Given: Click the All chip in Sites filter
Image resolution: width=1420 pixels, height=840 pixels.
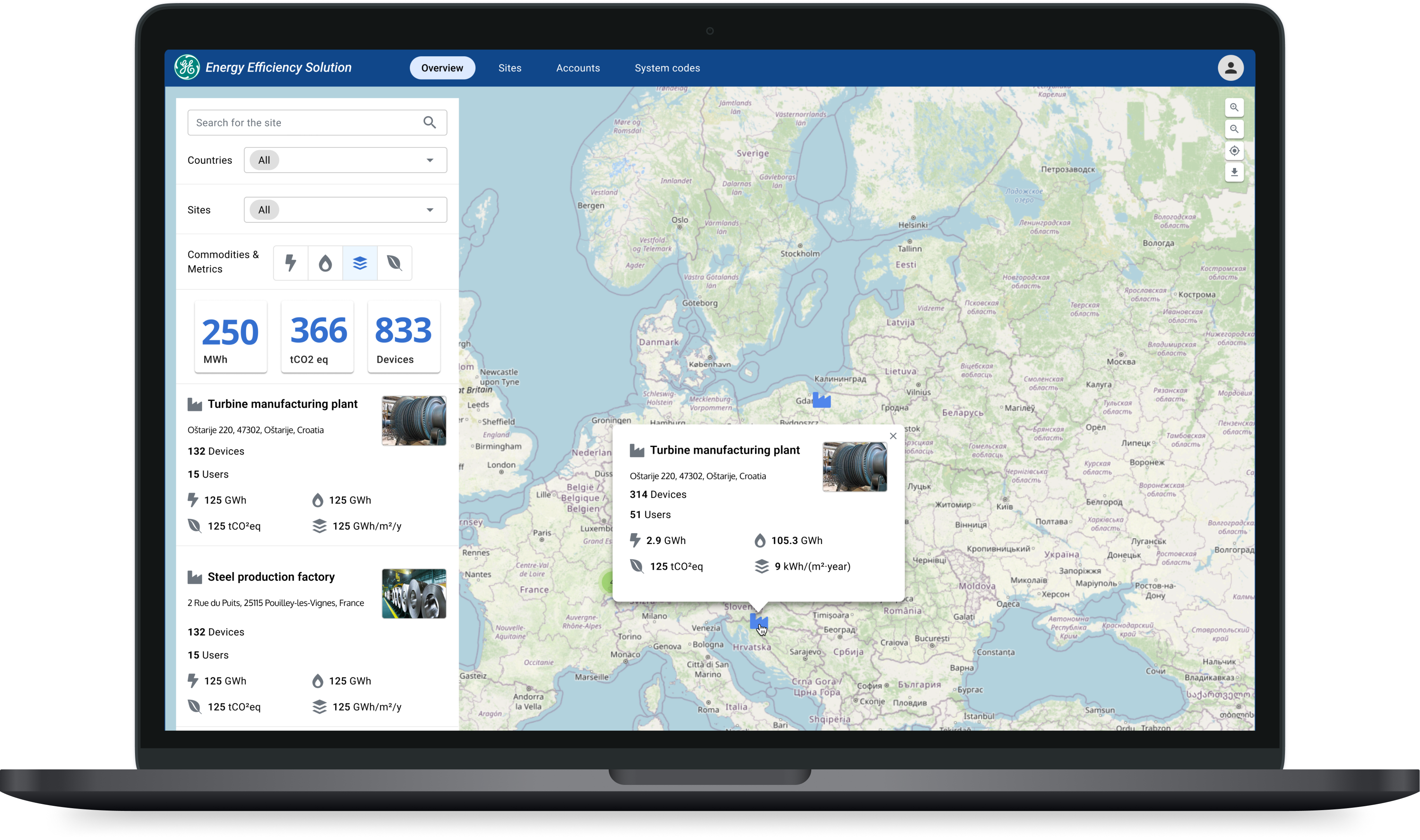Looking at the screenshot, I should [264, 210].
